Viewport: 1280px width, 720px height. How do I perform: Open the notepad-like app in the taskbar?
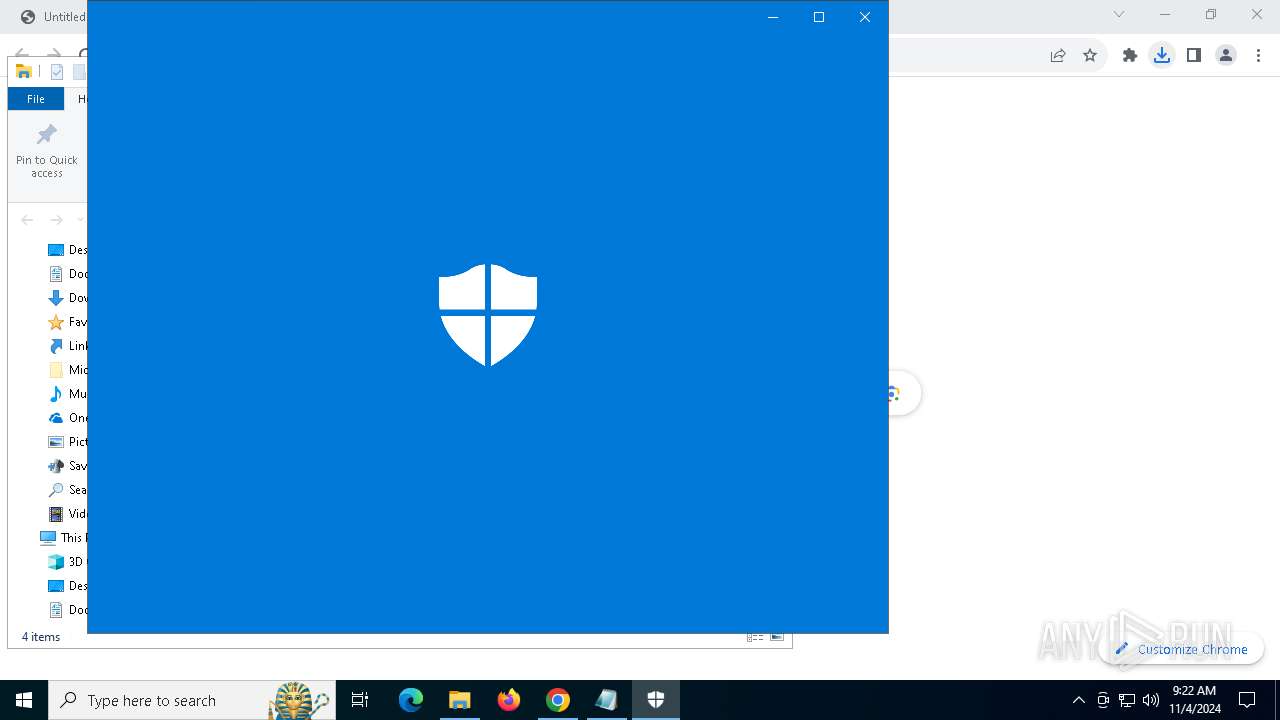pyautogui.click(x=607, y=700)
